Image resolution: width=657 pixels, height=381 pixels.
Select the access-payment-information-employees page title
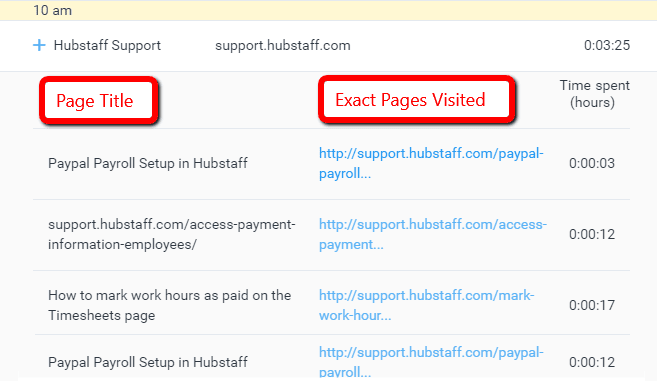[x=172, y=234]
